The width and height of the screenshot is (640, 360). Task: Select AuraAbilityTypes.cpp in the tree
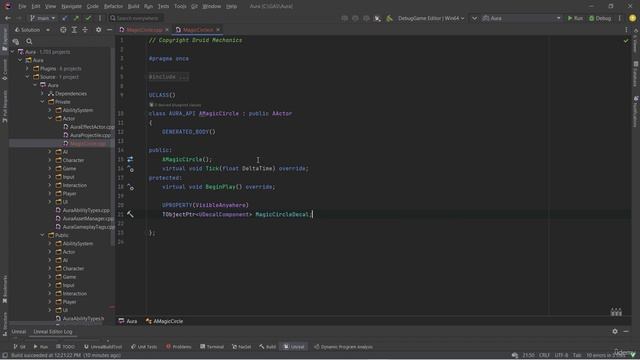point(82,210)
